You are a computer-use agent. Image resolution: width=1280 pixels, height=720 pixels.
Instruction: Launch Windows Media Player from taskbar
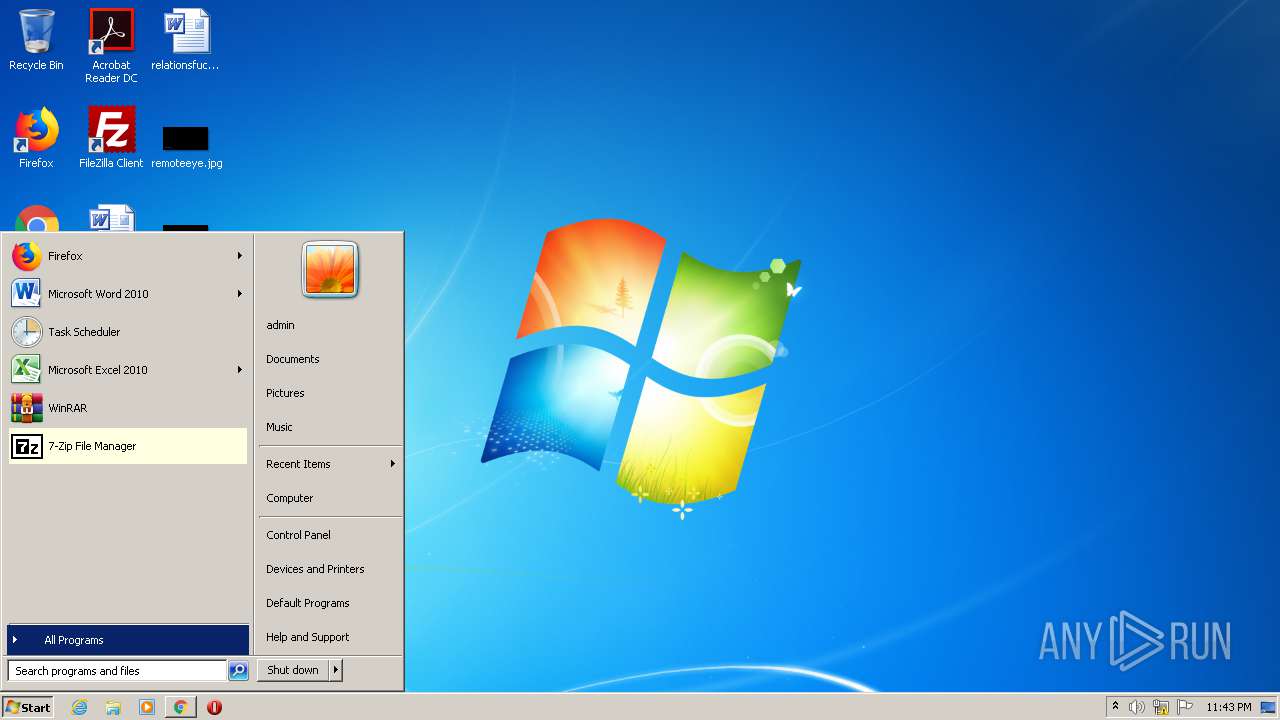click(x=147, y=707)
